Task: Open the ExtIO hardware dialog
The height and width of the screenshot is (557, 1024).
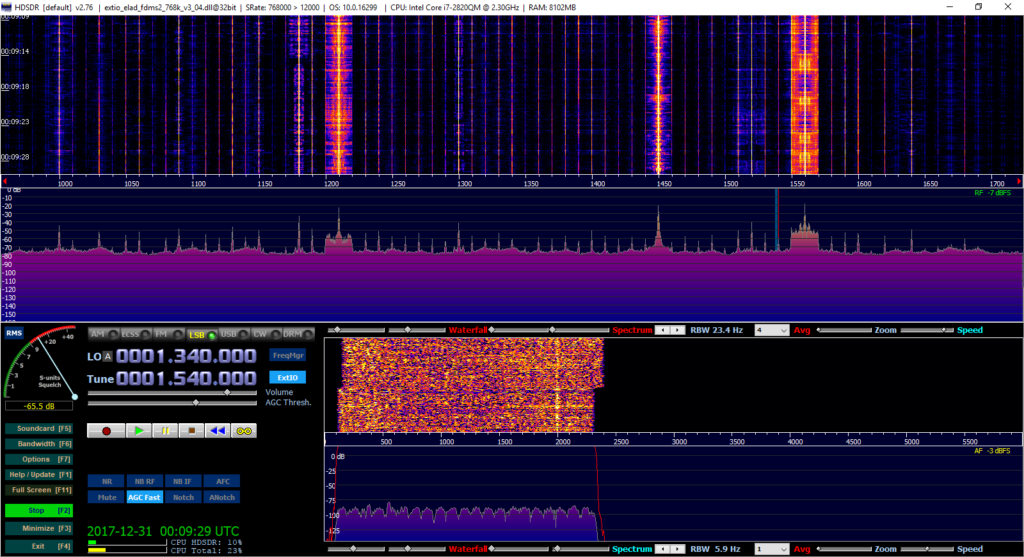Action: point(288,377)
